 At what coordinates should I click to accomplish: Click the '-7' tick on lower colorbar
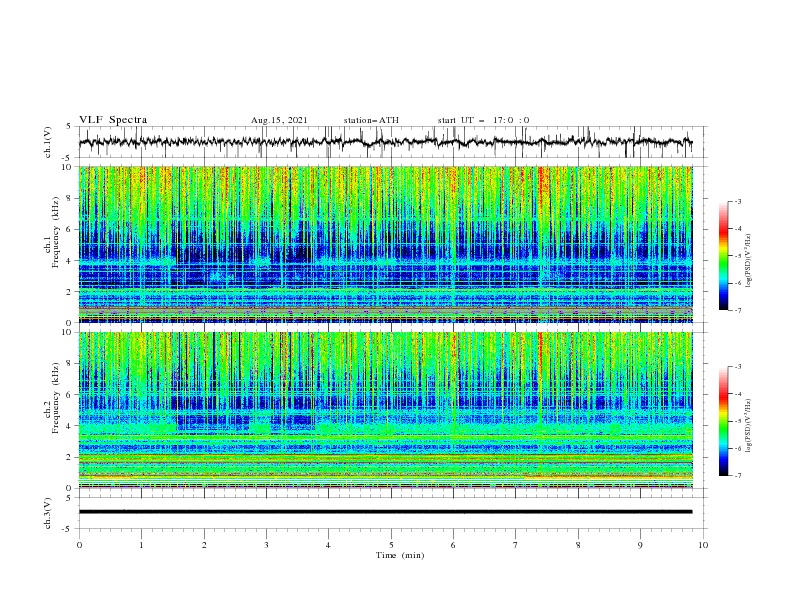737,476
